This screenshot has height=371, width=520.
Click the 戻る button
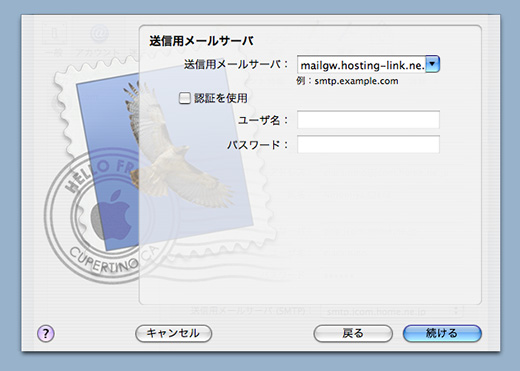(353, 333)
